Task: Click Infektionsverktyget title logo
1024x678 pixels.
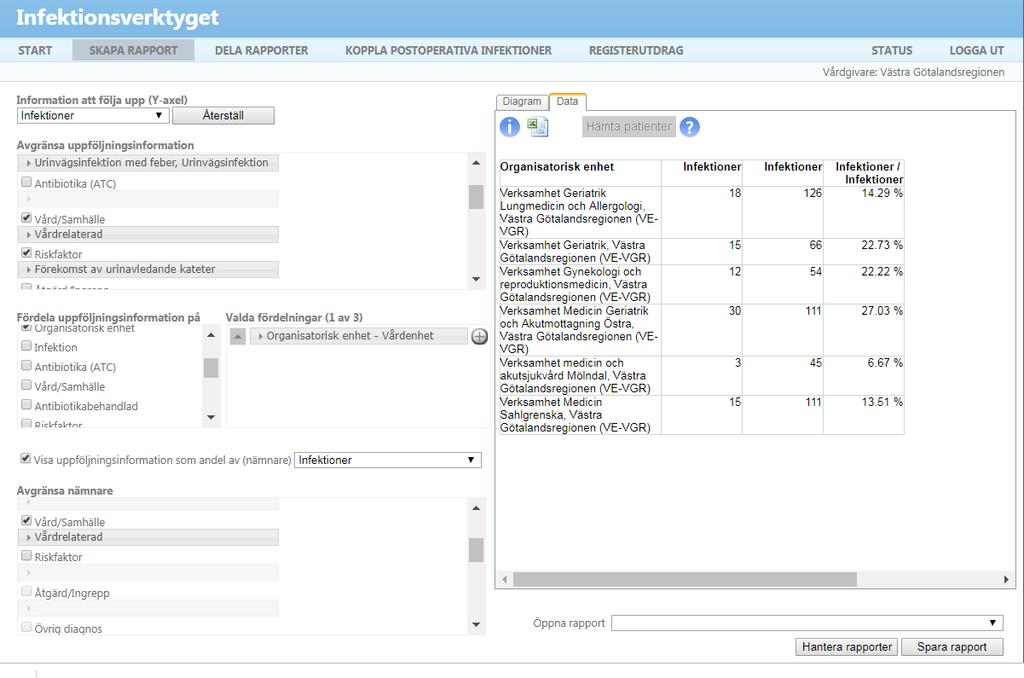Action: click(118, 18)
